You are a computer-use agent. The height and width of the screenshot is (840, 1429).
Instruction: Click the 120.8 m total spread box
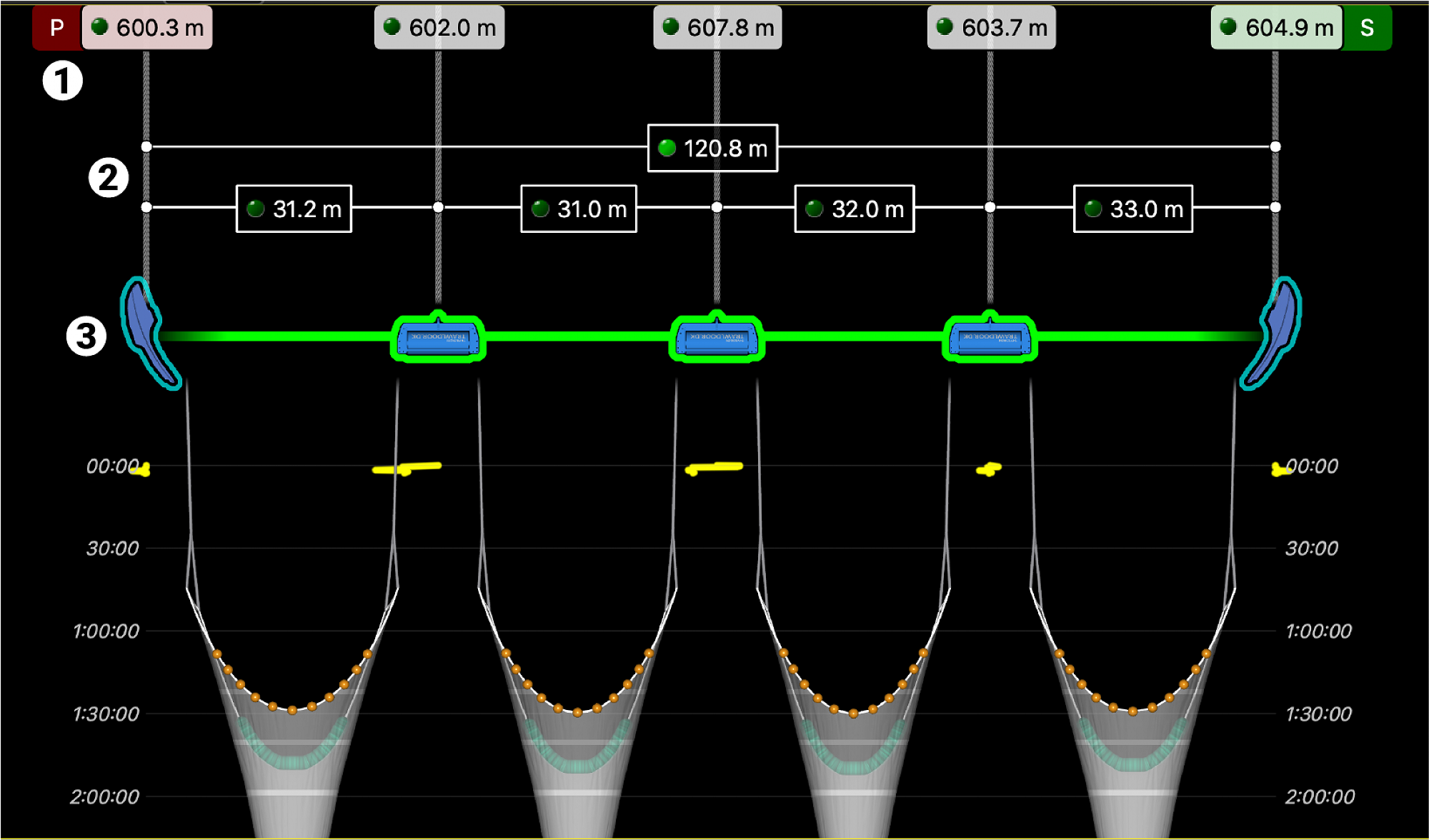pyautogui.click(x=712, y=149)
